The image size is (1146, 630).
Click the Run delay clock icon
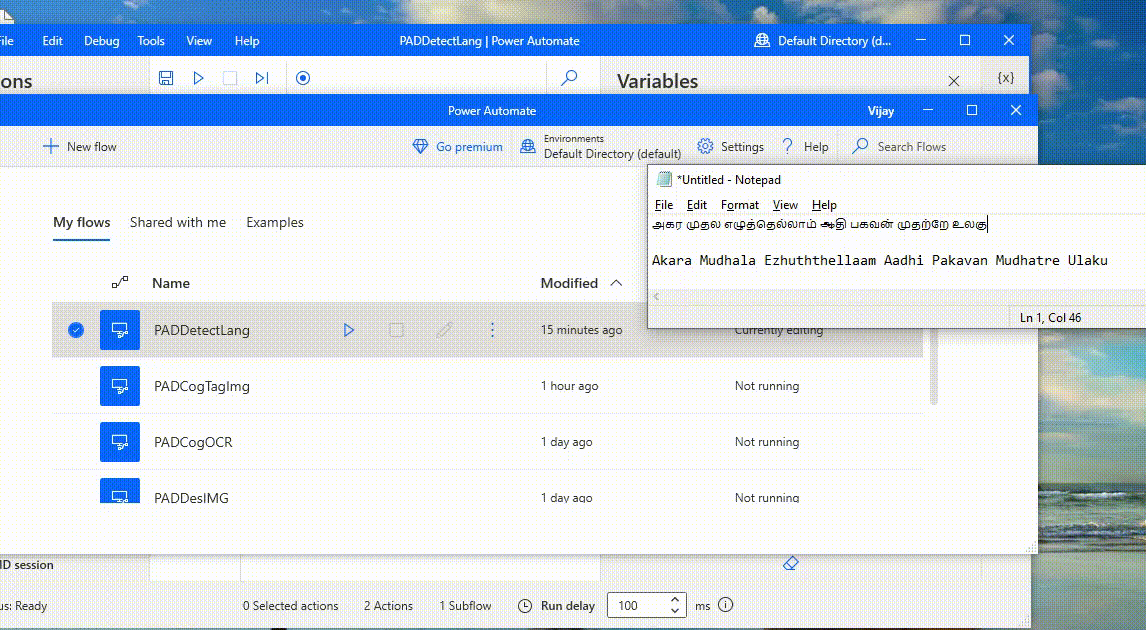pos(525,606)
